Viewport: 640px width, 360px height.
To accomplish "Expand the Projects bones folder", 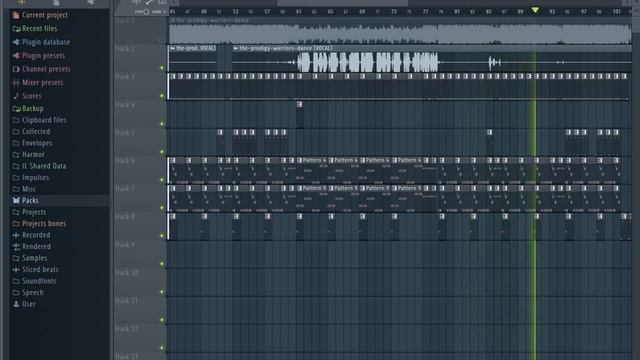I will coord(39,223).
